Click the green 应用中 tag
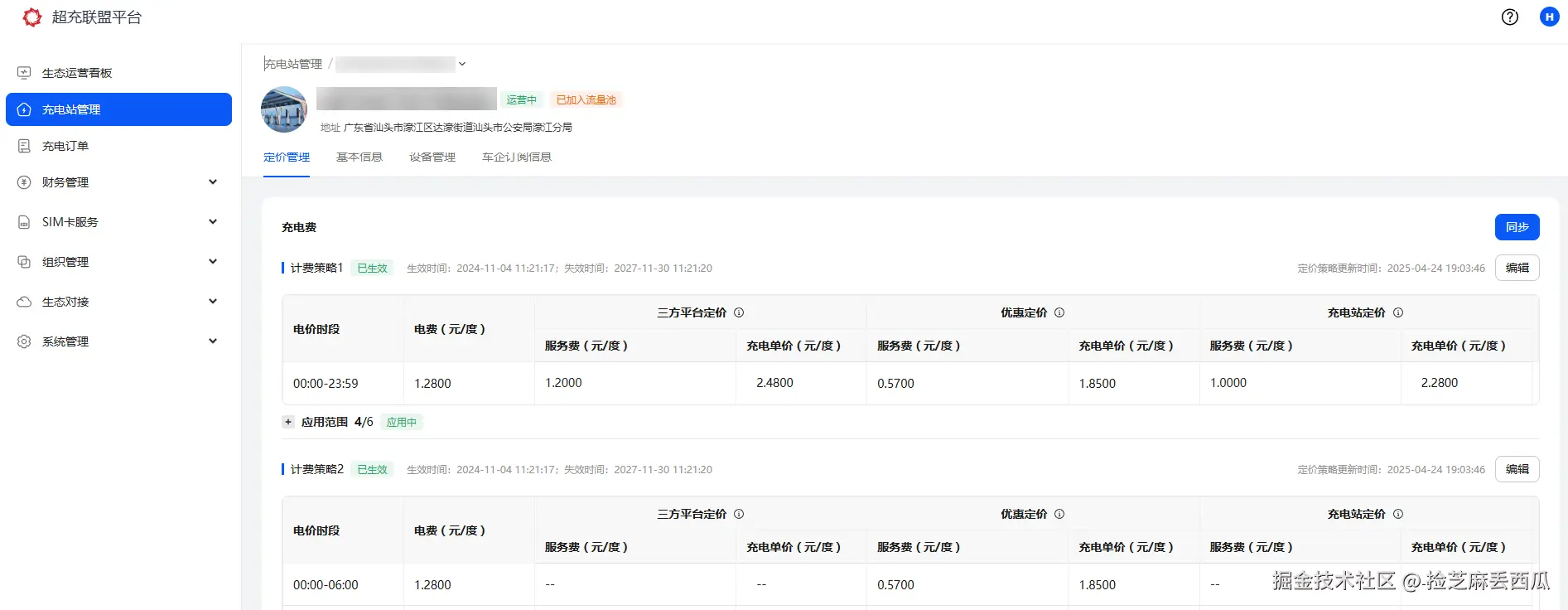Image resolution: width=1568 pixels, height=610 pixels. 402,422
